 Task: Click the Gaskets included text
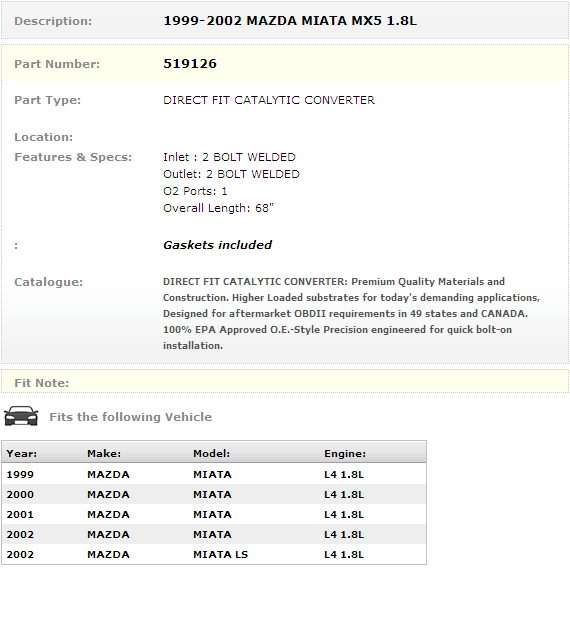(x=217, y=245)
